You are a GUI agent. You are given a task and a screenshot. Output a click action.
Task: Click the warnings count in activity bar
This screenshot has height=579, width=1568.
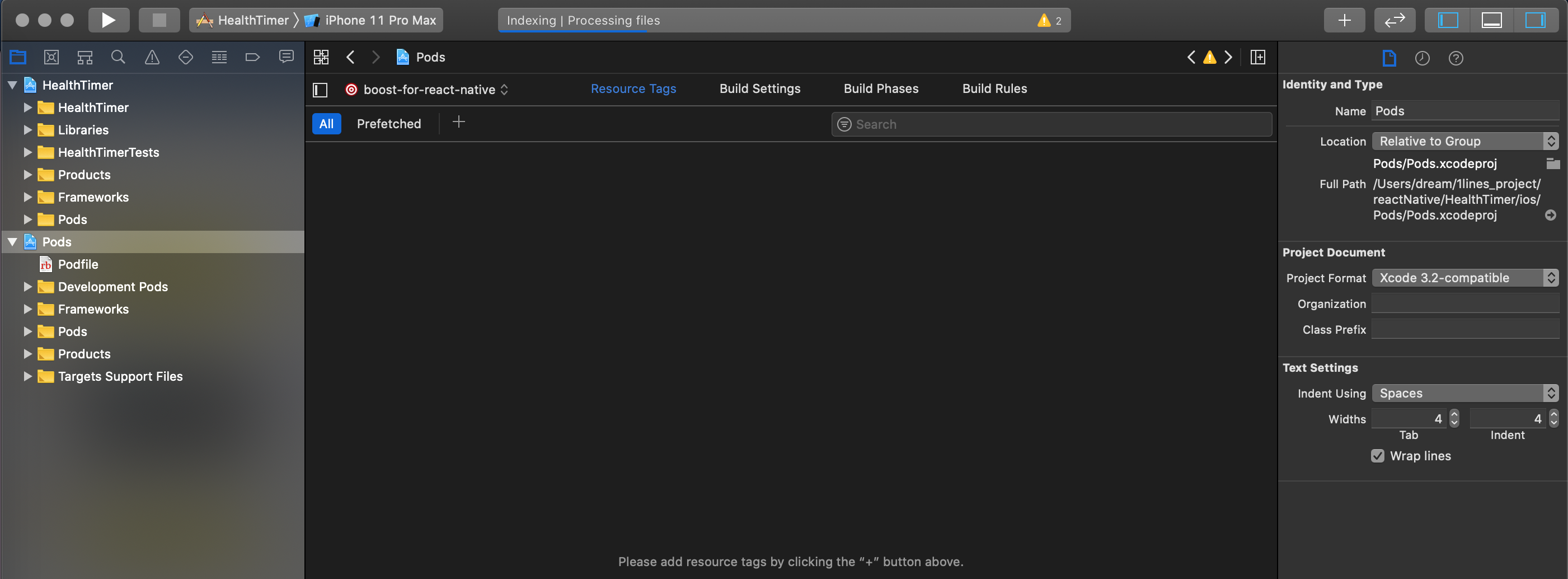click(x=1050, y=21)
